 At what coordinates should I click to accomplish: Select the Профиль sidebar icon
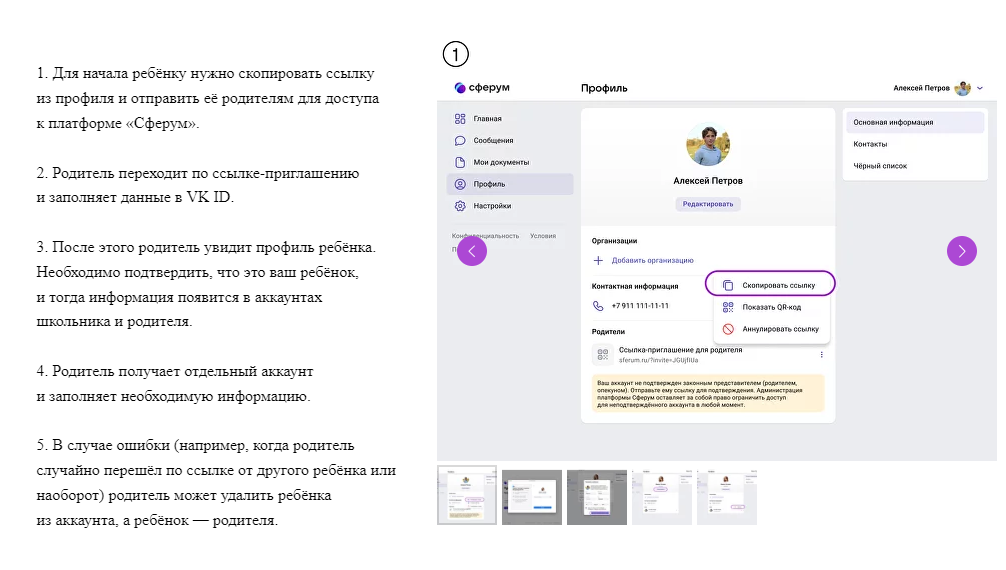(460, 184)
